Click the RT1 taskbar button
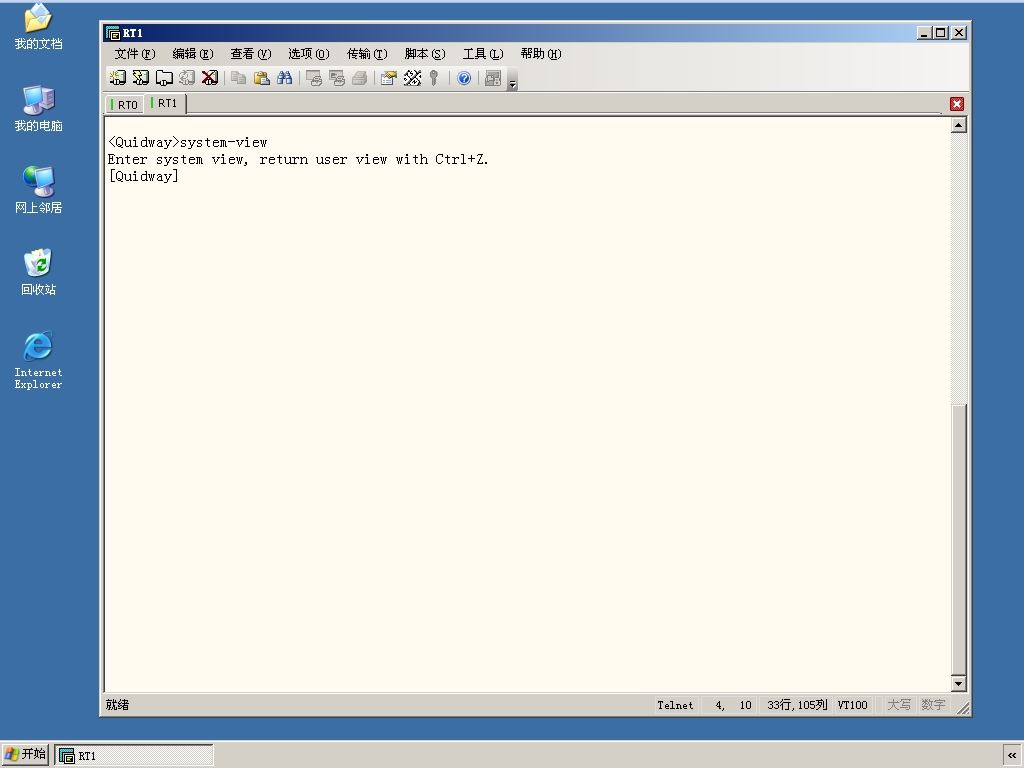1024x768 pixels. pos(134,756)
